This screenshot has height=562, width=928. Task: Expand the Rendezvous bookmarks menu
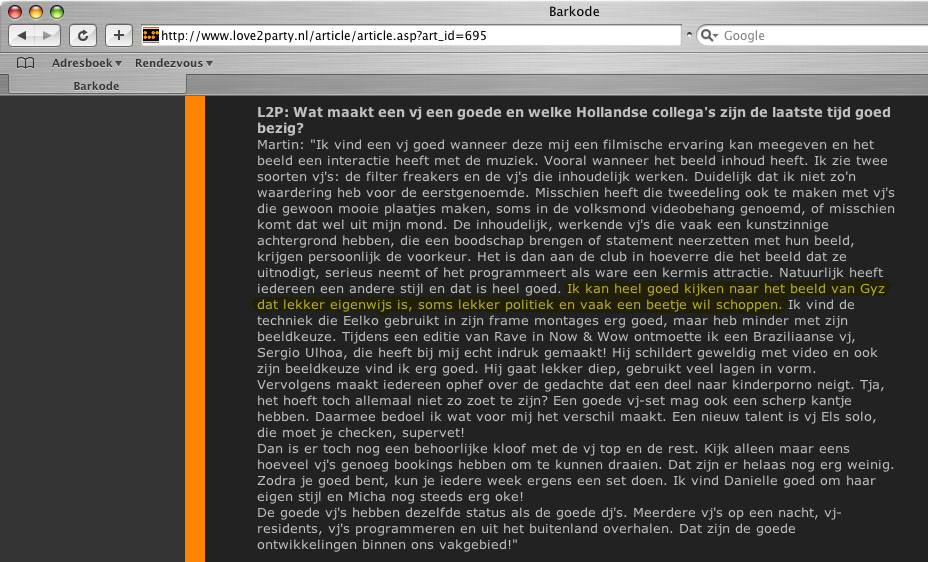point(173,63)
